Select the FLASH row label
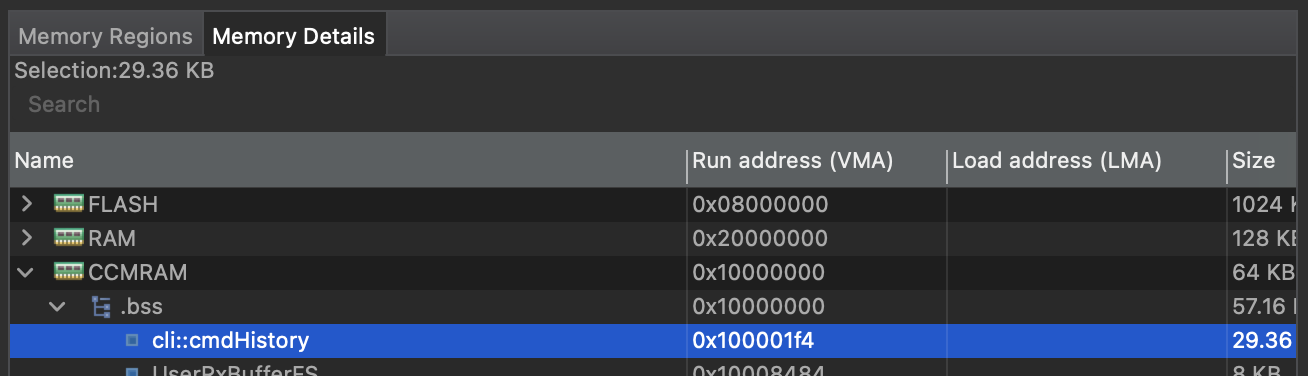Viewport: 1308px width, 376px height. click(123, 204)
